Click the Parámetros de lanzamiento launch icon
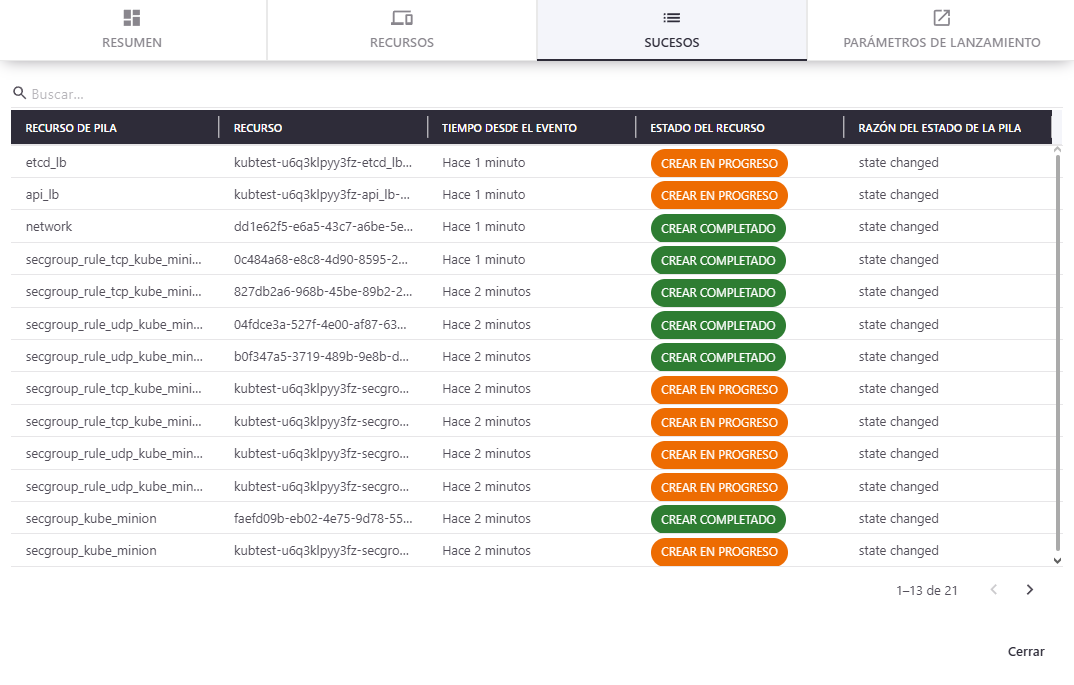1074x685 pixels. [x=941, y=18]
